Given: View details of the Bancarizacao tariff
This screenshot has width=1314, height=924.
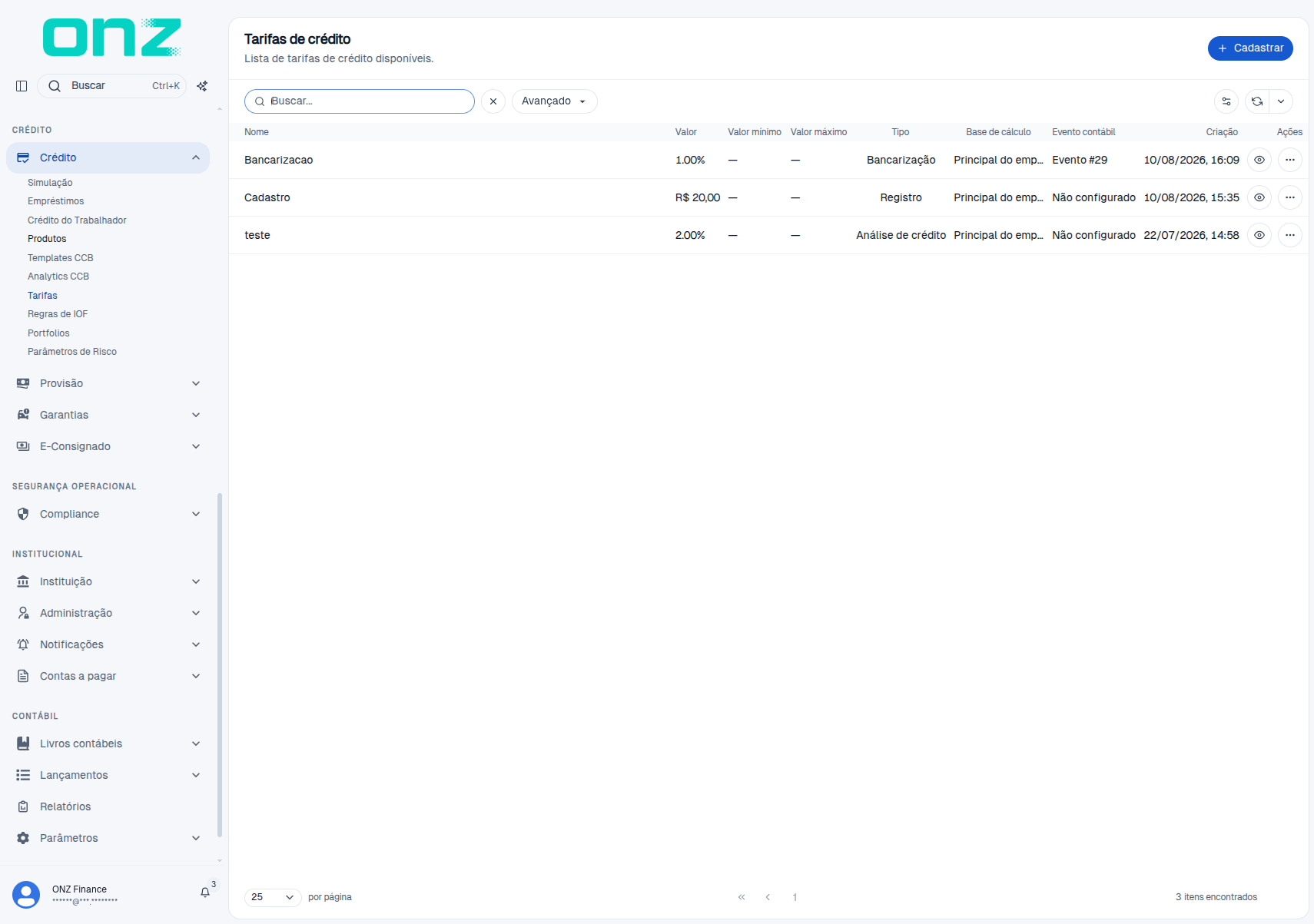Looking at the screenshot, I should 1259,160.
